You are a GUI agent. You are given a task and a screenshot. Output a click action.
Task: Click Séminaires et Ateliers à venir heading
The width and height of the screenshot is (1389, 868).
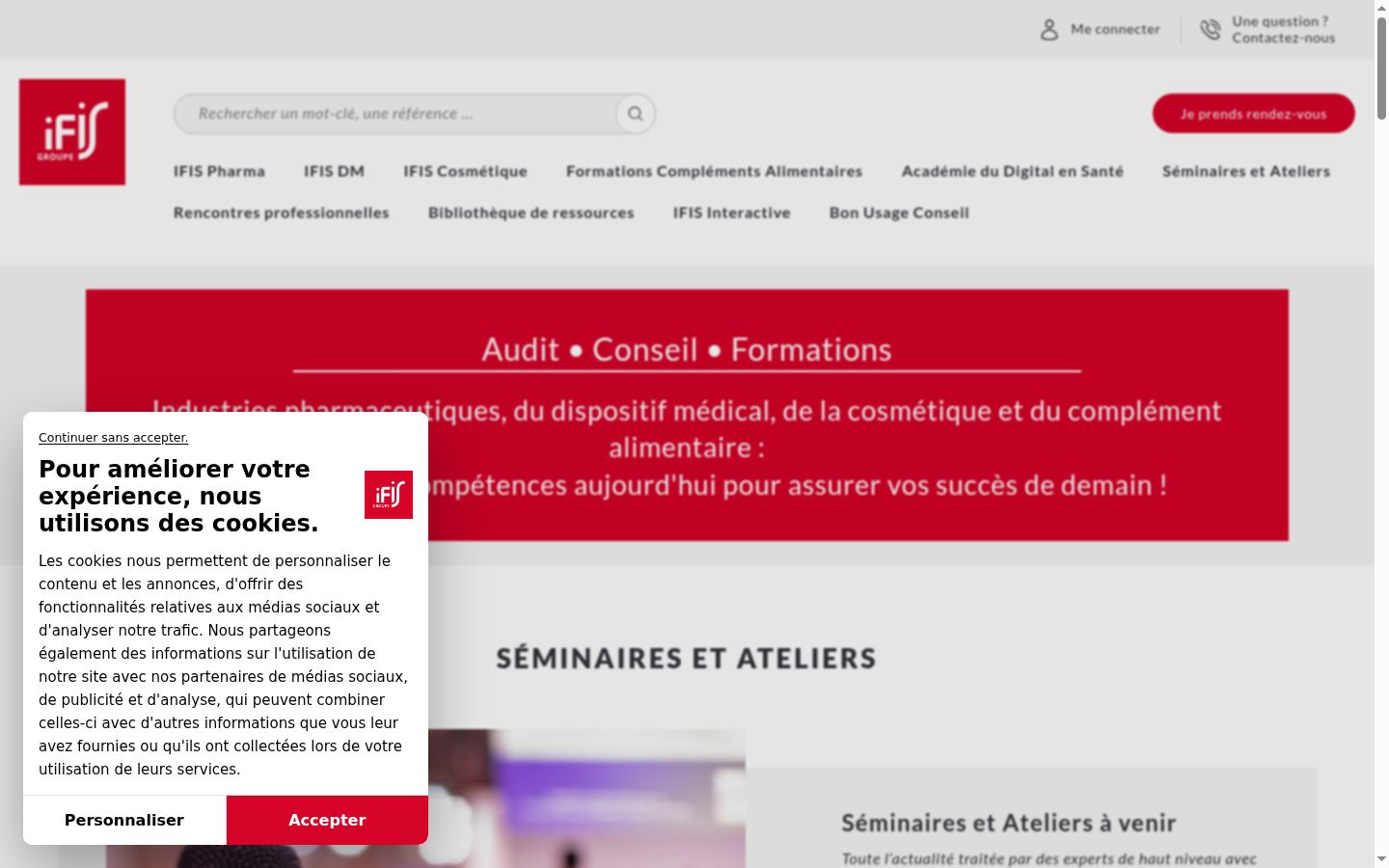[x=1009, y=823]
